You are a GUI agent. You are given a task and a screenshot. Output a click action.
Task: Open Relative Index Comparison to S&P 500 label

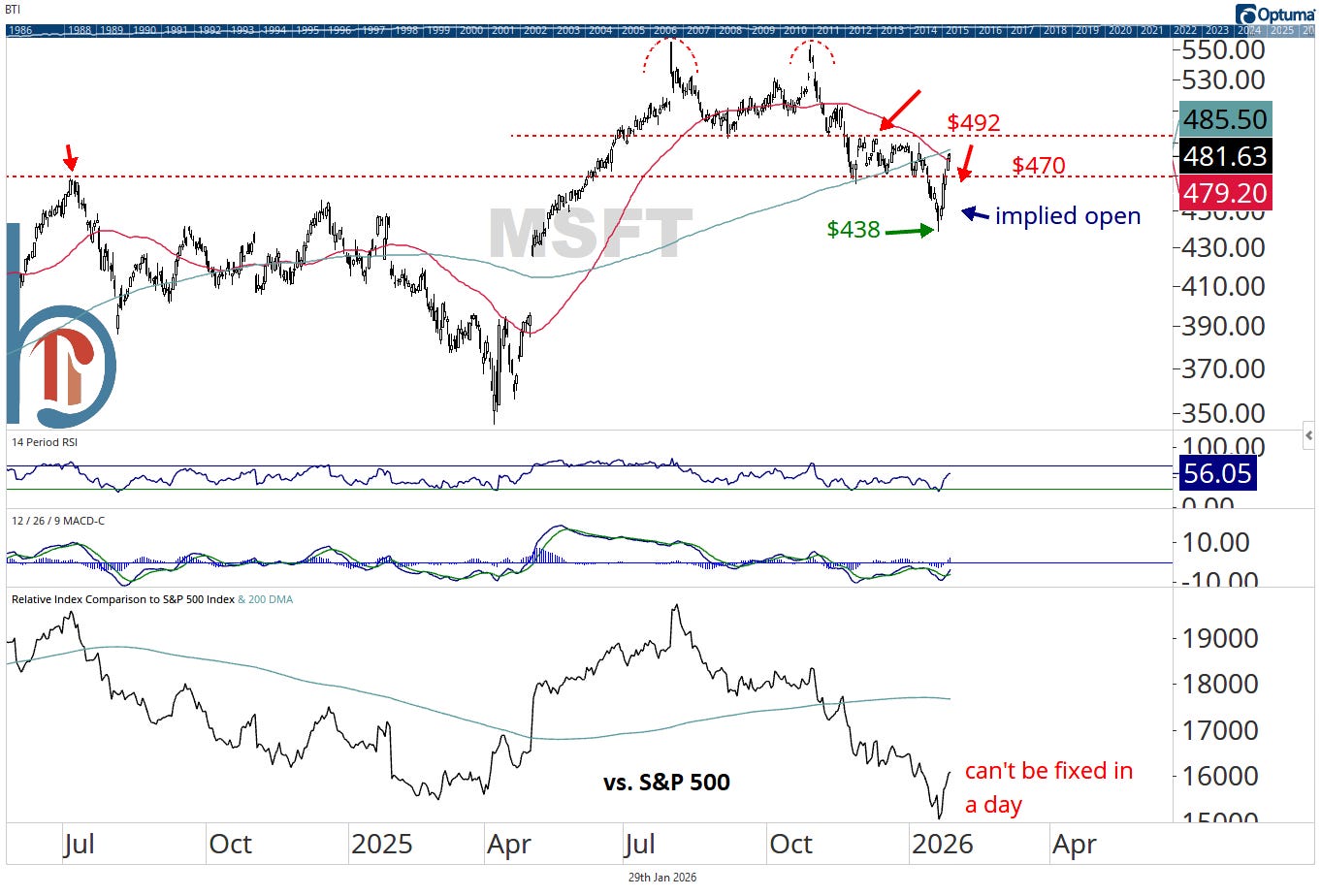[x=123, y=599]
